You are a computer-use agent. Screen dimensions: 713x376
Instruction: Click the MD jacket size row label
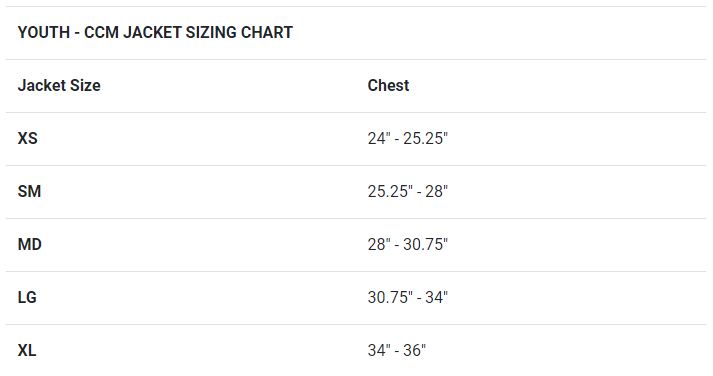[x=30, y=245]
